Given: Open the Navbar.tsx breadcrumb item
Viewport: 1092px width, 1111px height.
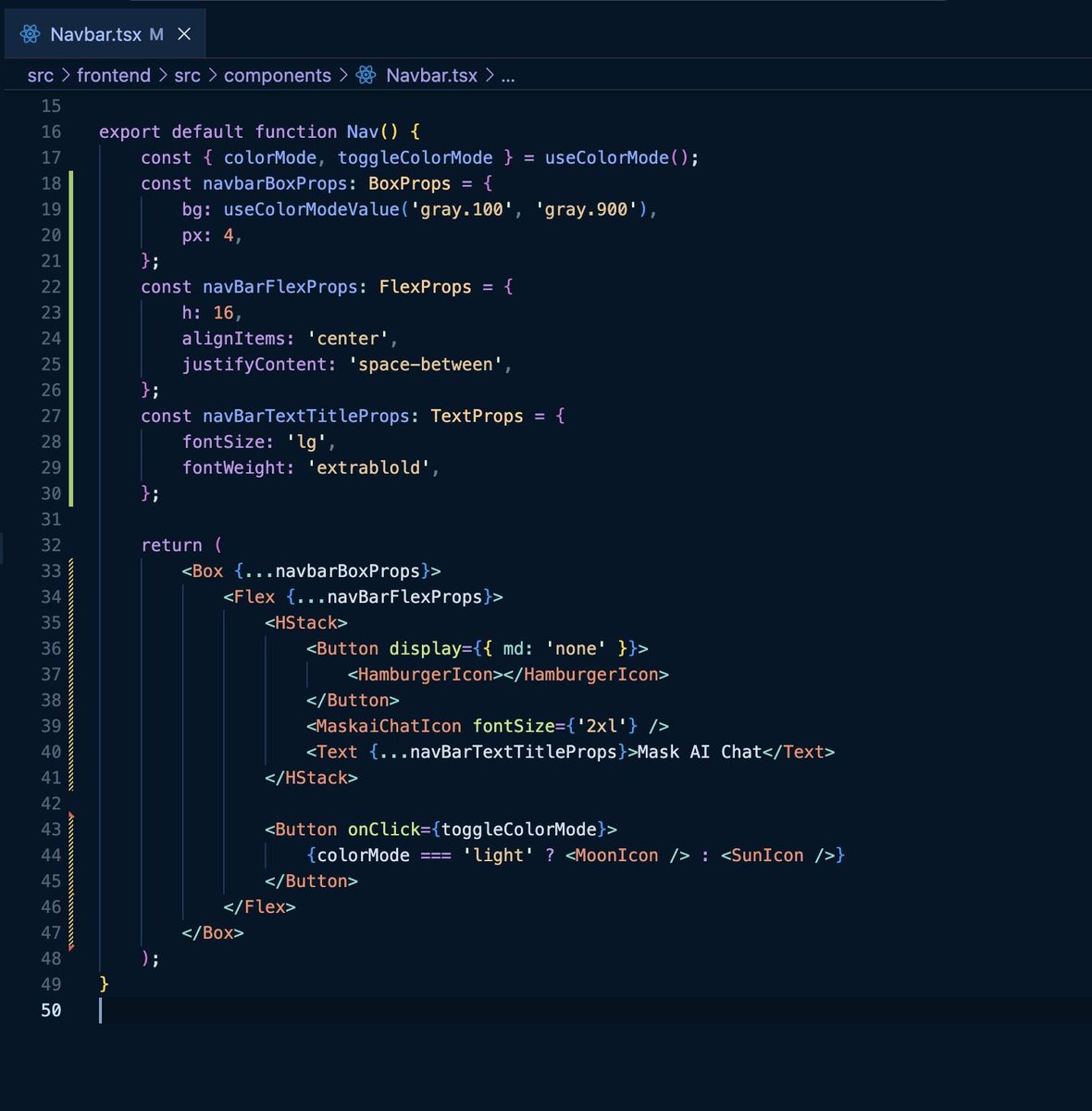Looking at the screenshot, I should (431, 76).
